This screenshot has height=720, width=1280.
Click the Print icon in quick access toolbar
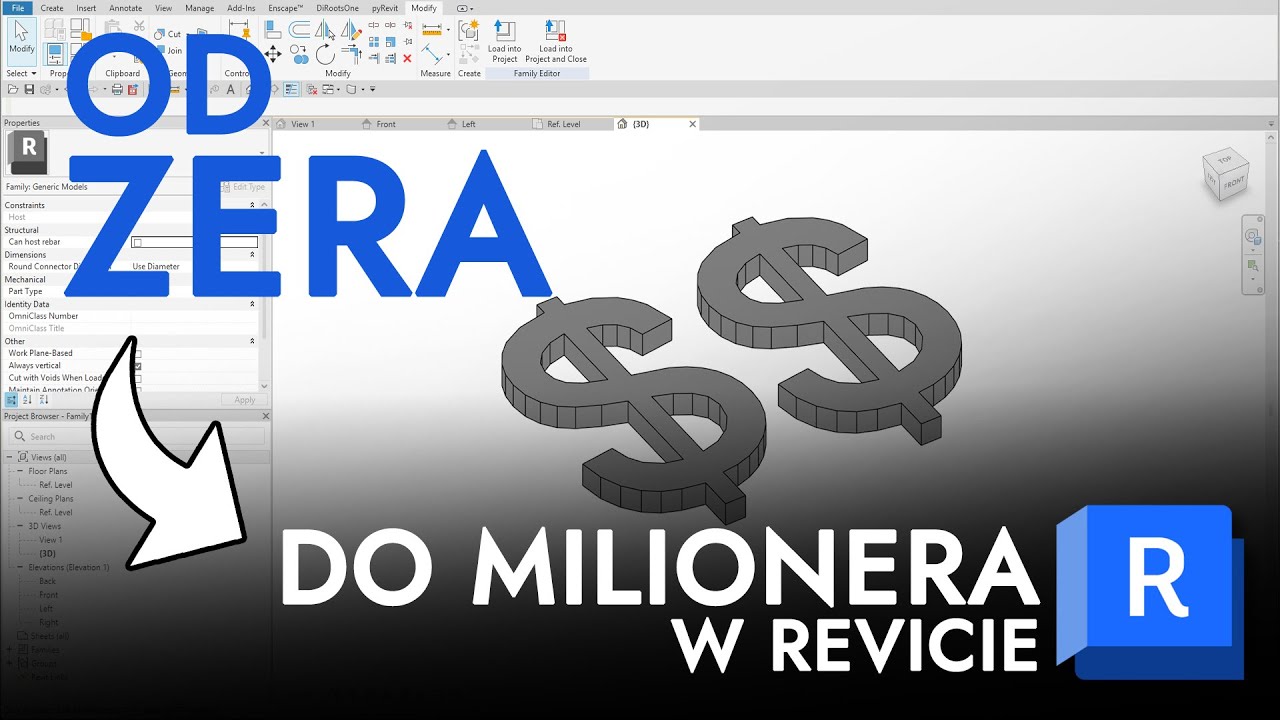point(117,89)
